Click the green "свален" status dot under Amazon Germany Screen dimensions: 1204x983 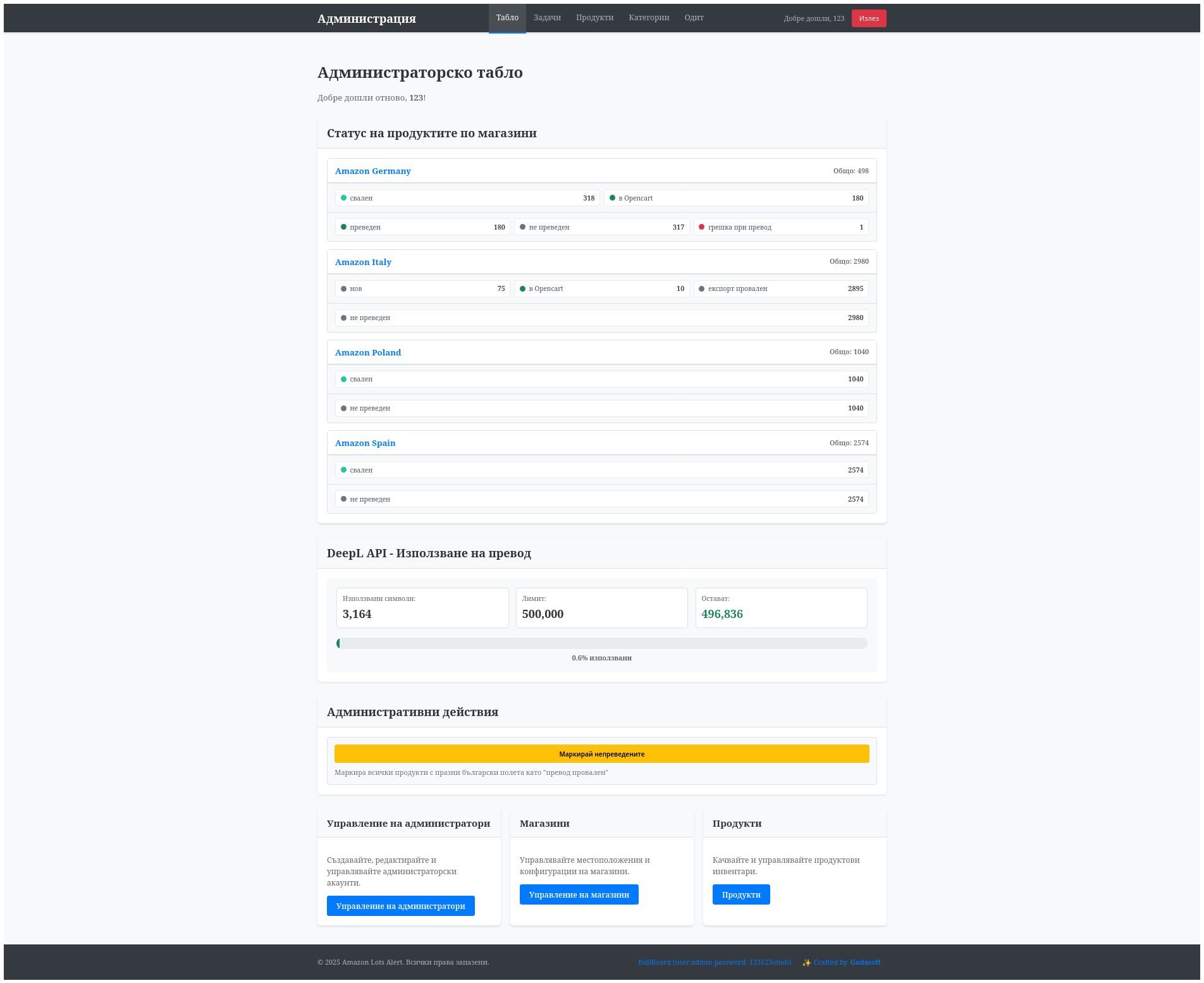(x=343, y=197)
